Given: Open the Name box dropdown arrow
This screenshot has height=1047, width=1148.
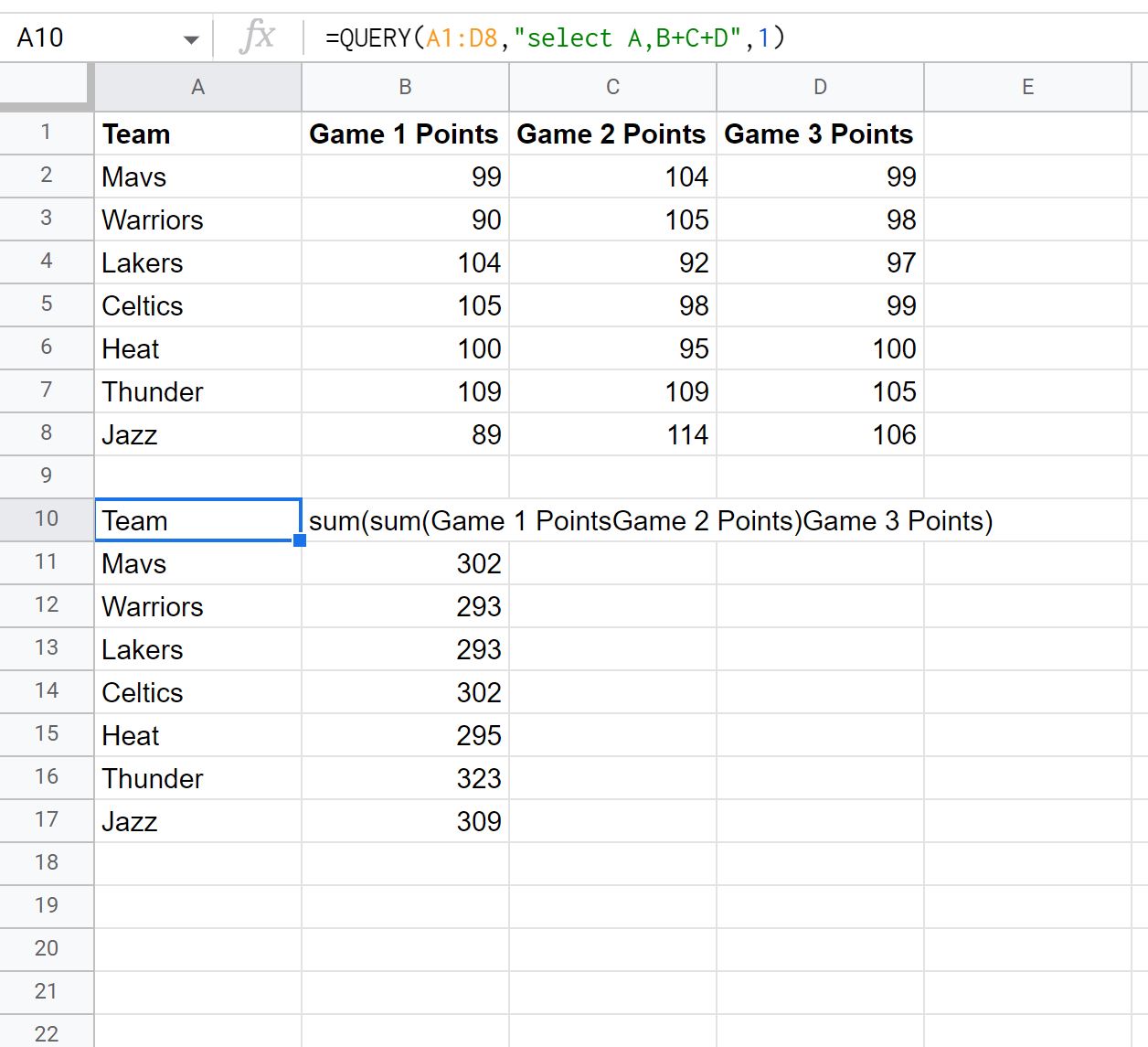Looking at the screenshot, I should pyautogui.click(x=191, y=39).
